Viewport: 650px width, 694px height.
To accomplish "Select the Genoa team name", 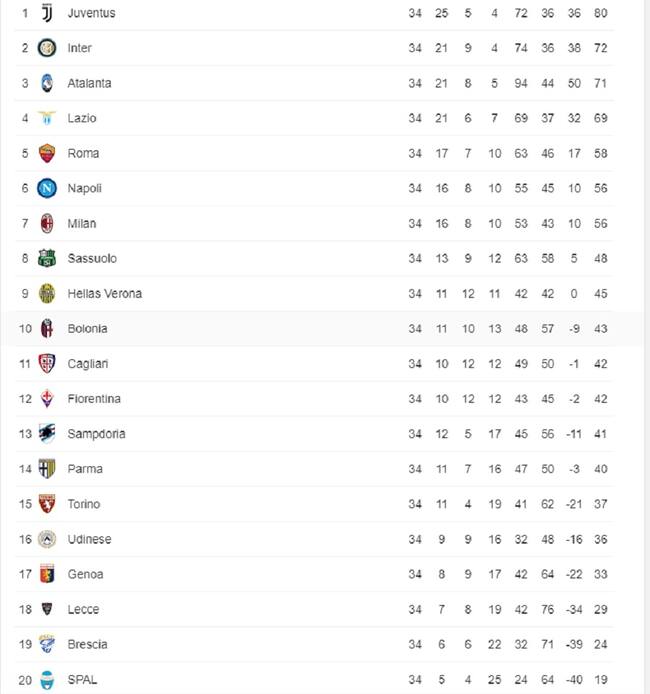I will (85, 574).
